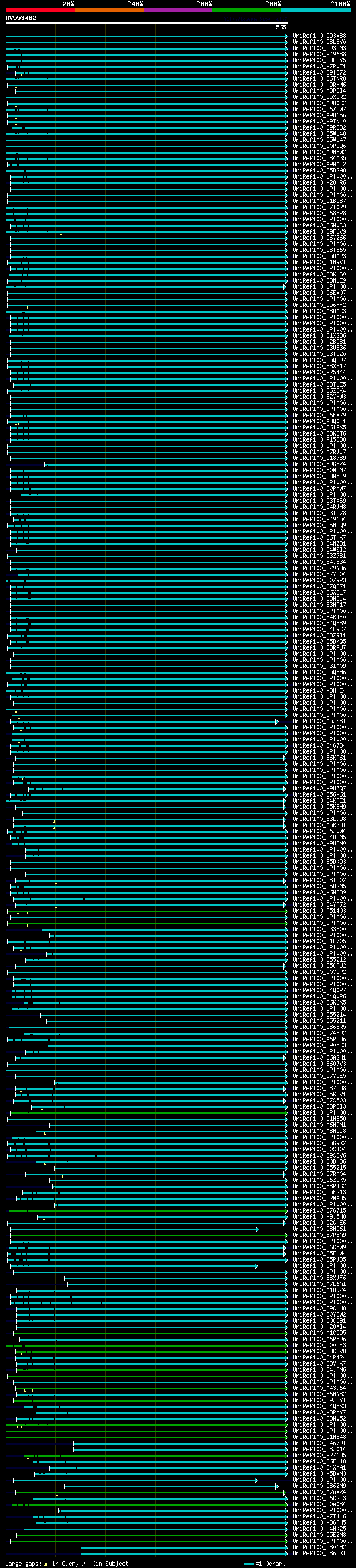Select hit label UniRef100_Q6Y266
This screenshot has width=356, height=1568.
[319, 238]
